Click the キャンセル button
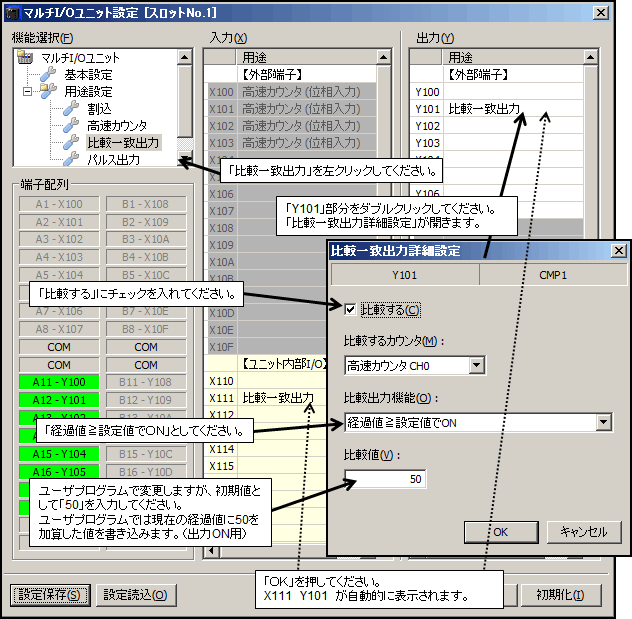Screen dimensions: 632x619 583,532
